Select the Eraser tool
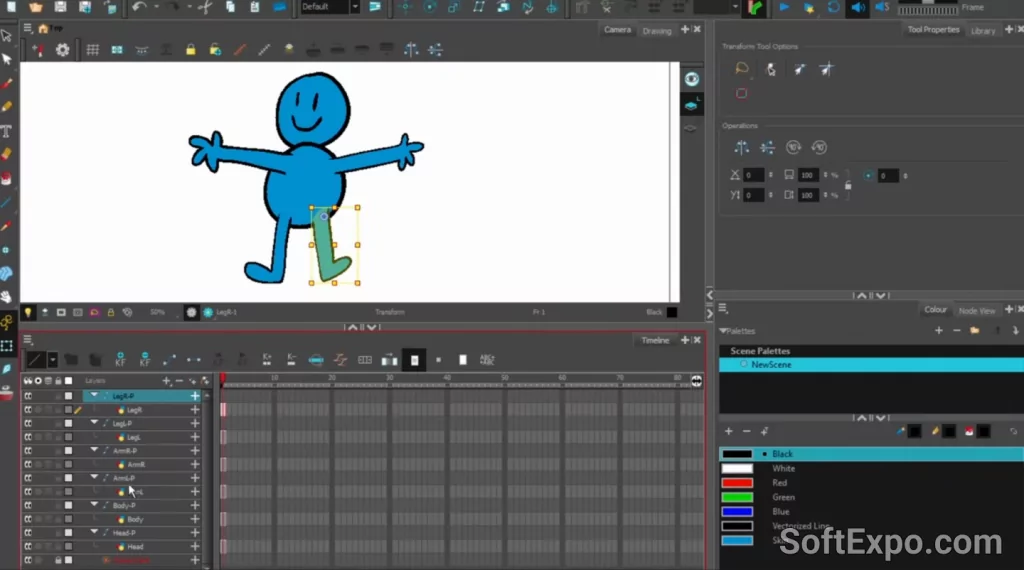 (x=7, y=154)
